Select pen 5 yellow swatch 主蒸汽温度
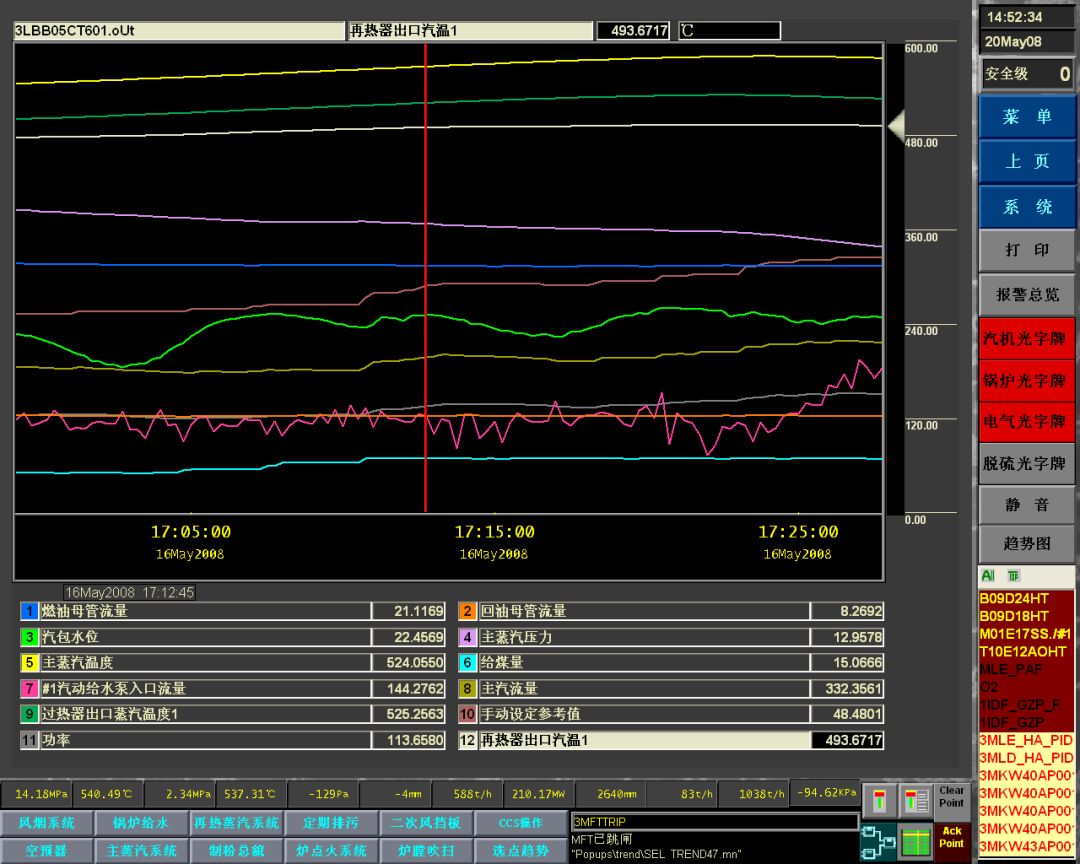 pyautogui.click(x=29, y=663)
